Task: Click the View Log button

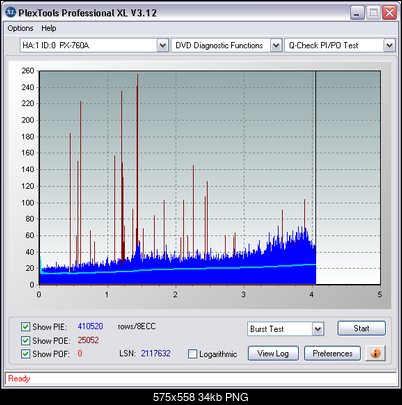Action: (273, 353)
